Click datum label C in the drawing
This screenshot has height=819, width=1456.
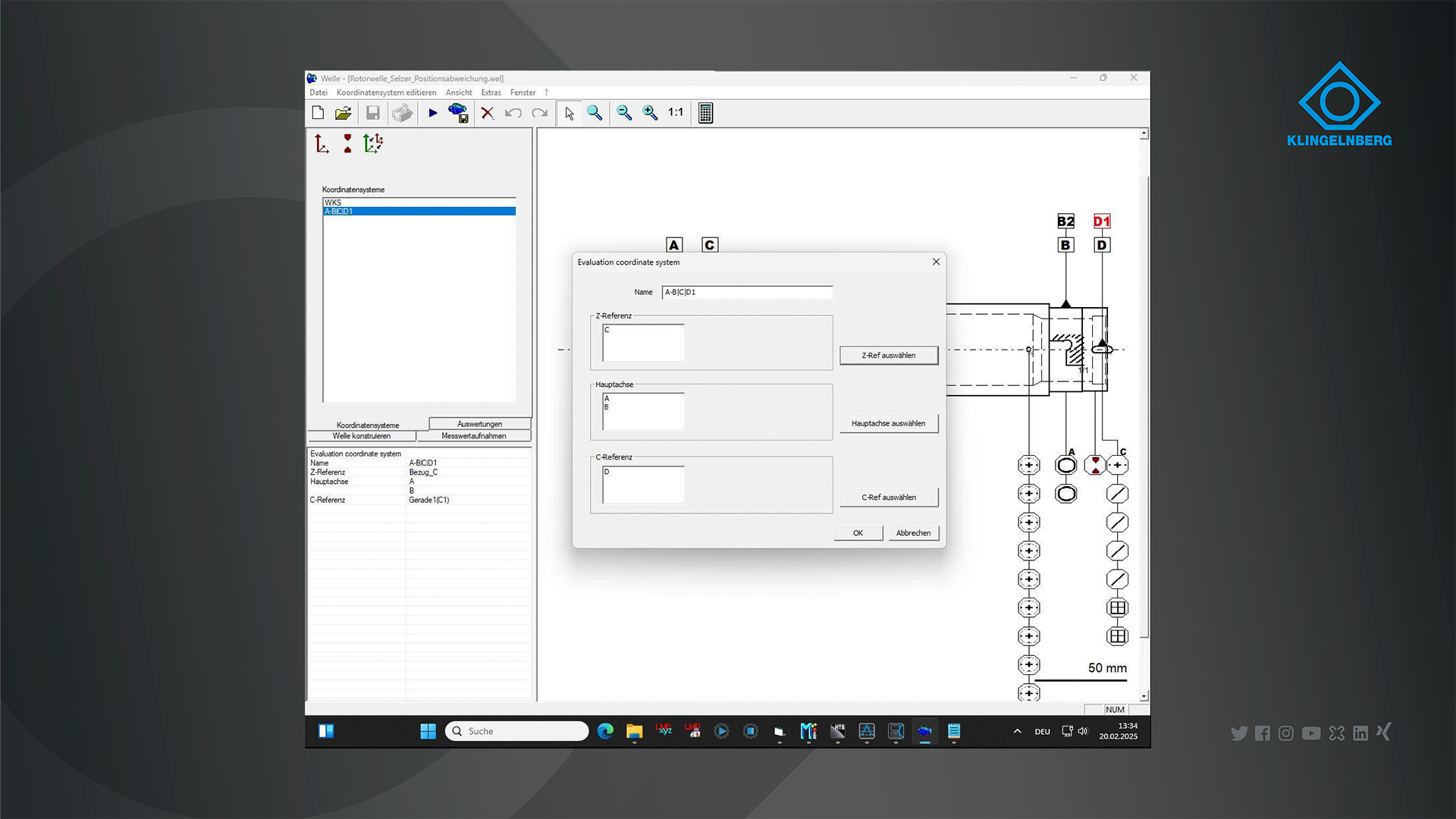(710, 245)
